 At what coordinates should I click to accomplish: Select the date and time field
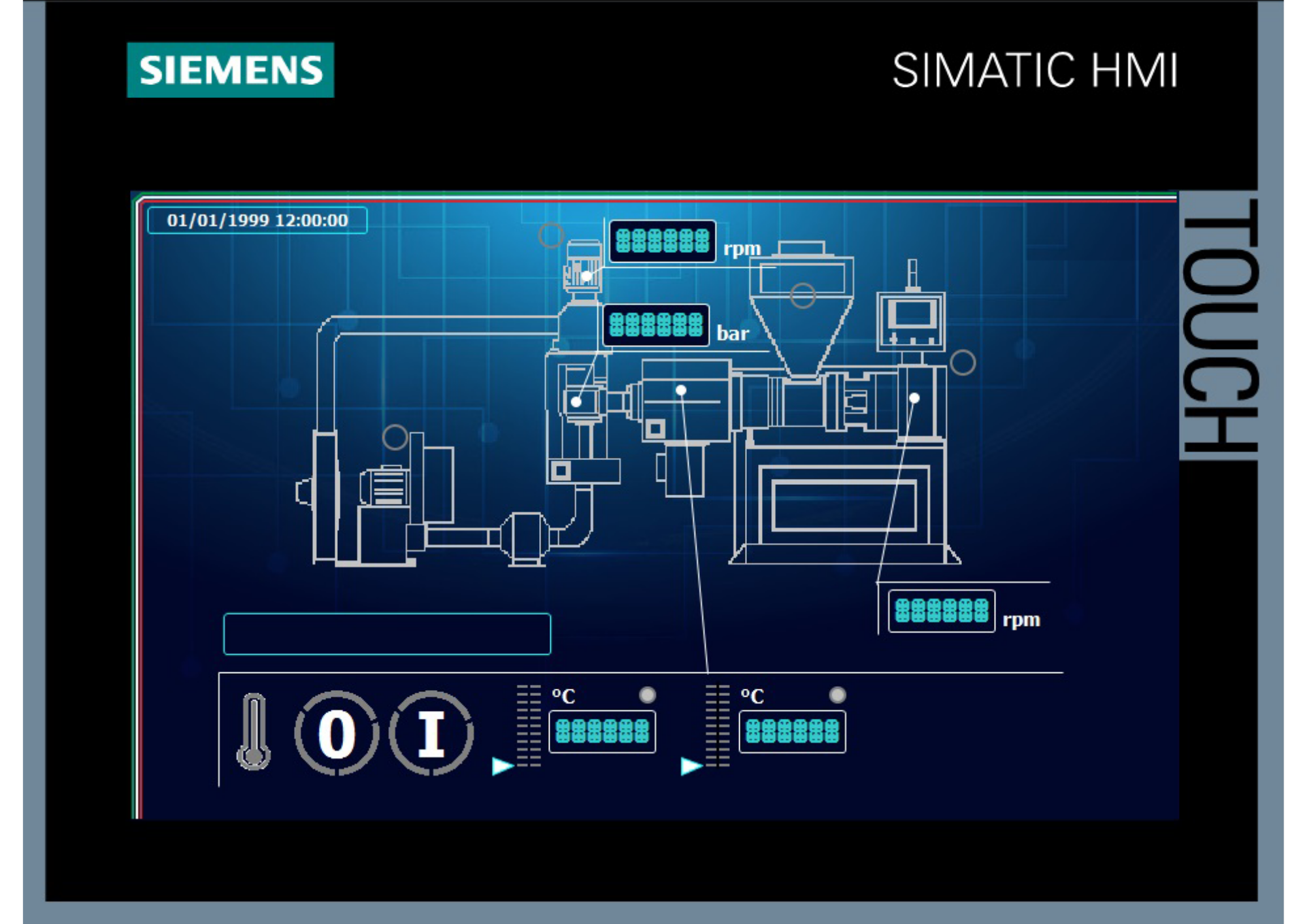point(257,220)
